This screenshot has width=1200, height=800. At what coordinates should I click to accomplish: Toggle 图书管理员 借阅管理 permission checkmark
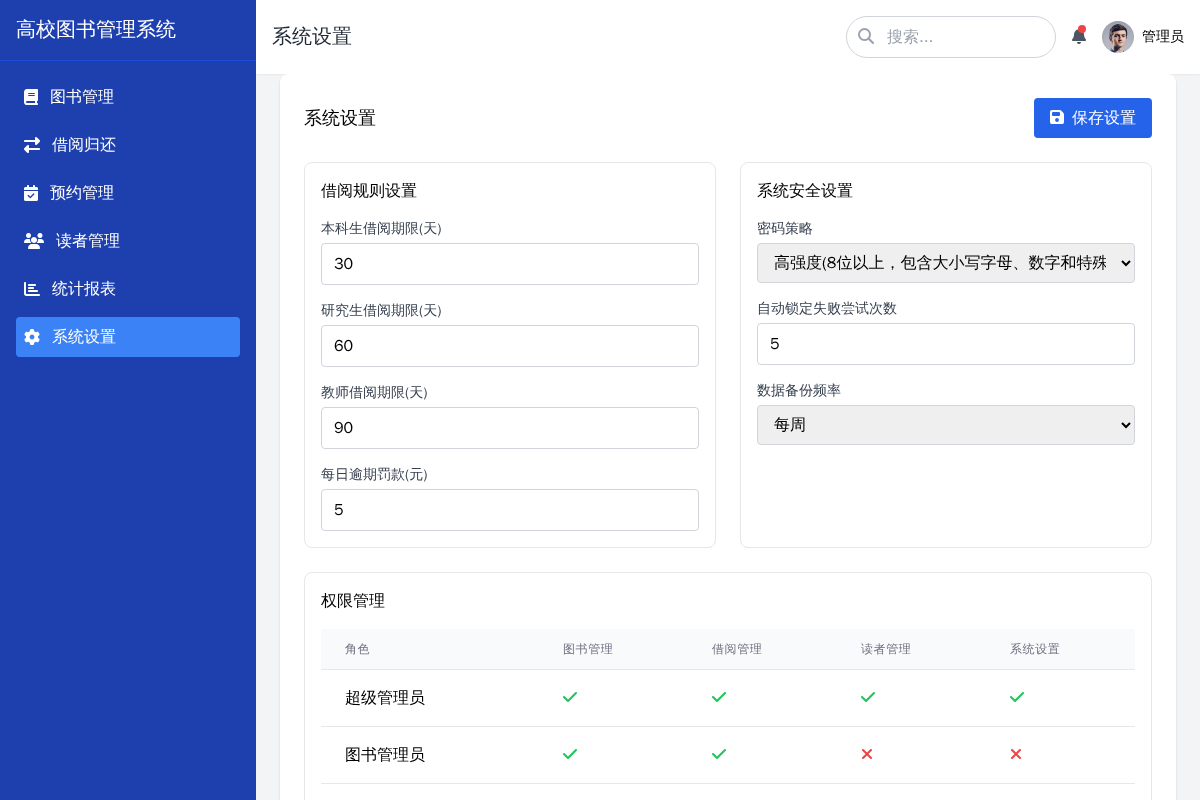(x=718, y=754)
